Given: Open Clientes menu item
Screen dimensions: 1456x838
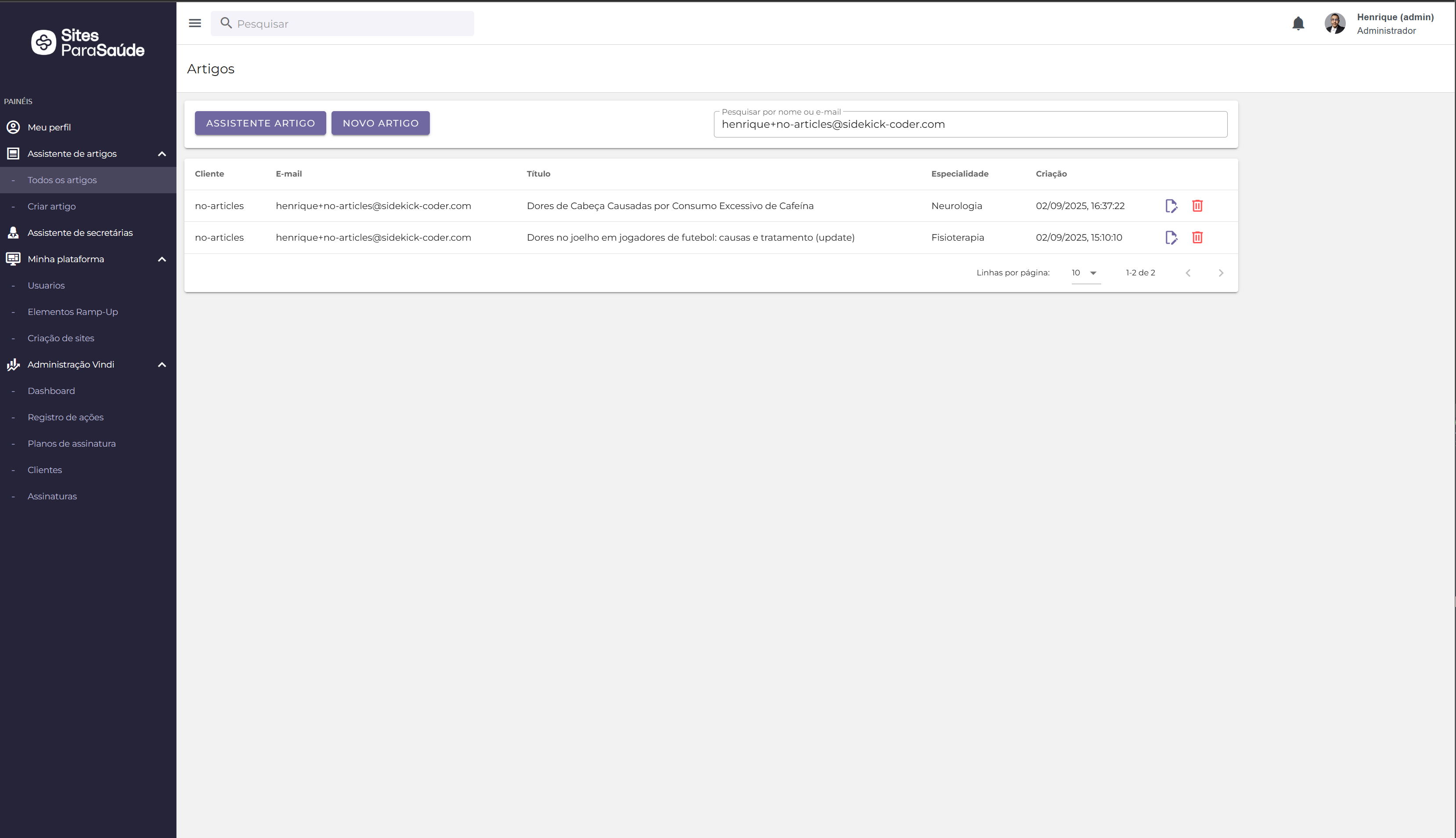Looking at the screenshot, I should click(88, 470).
